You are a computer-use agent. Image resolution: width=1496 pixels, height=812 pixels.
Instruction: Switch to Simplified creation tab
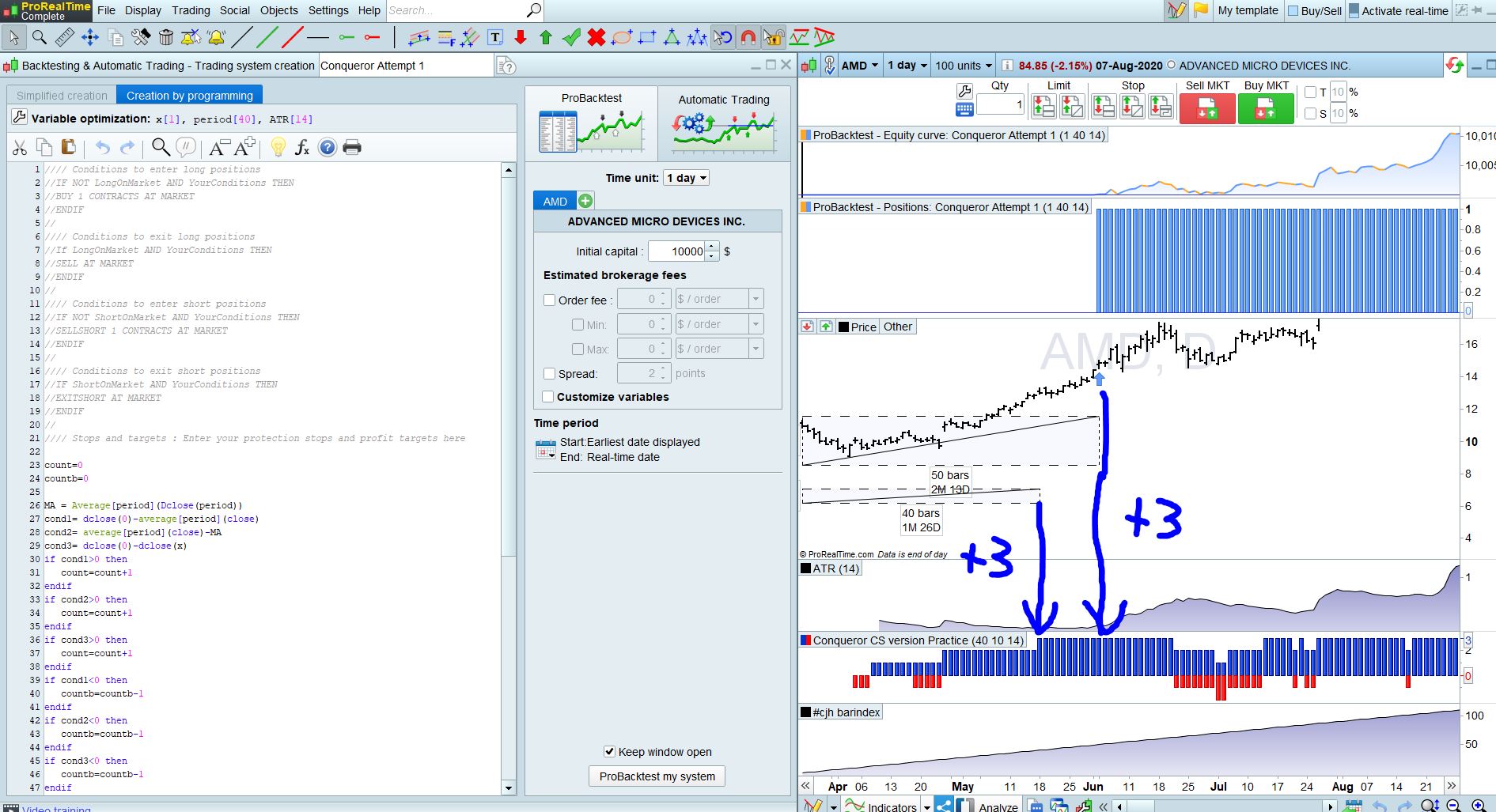point(62,96)
